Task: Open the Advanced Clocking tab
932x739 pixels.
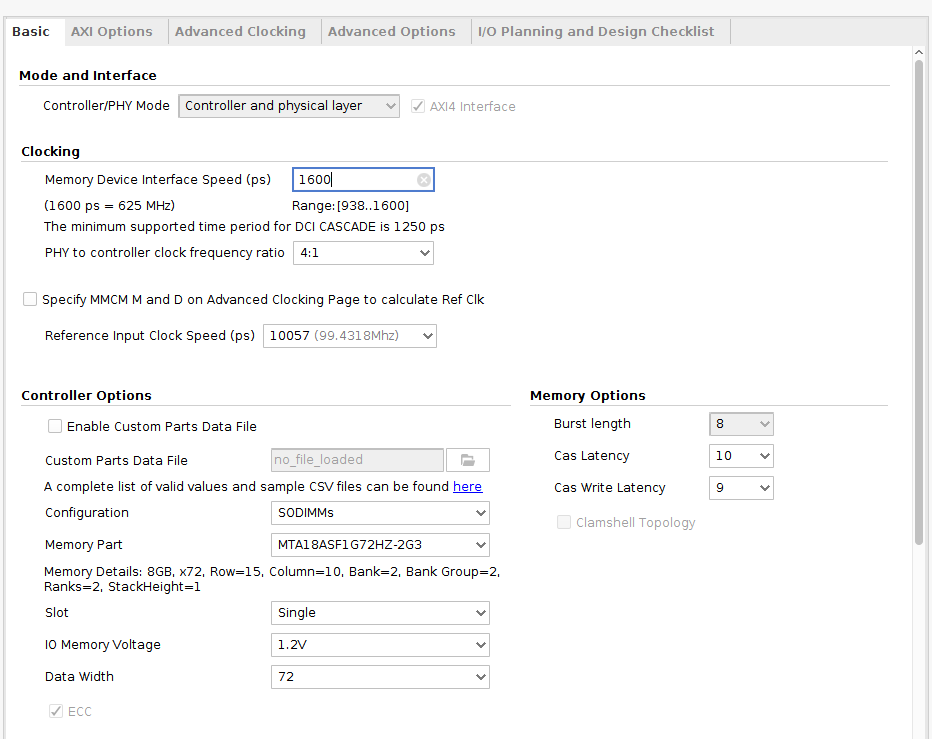Action: (x=240, y=31)
